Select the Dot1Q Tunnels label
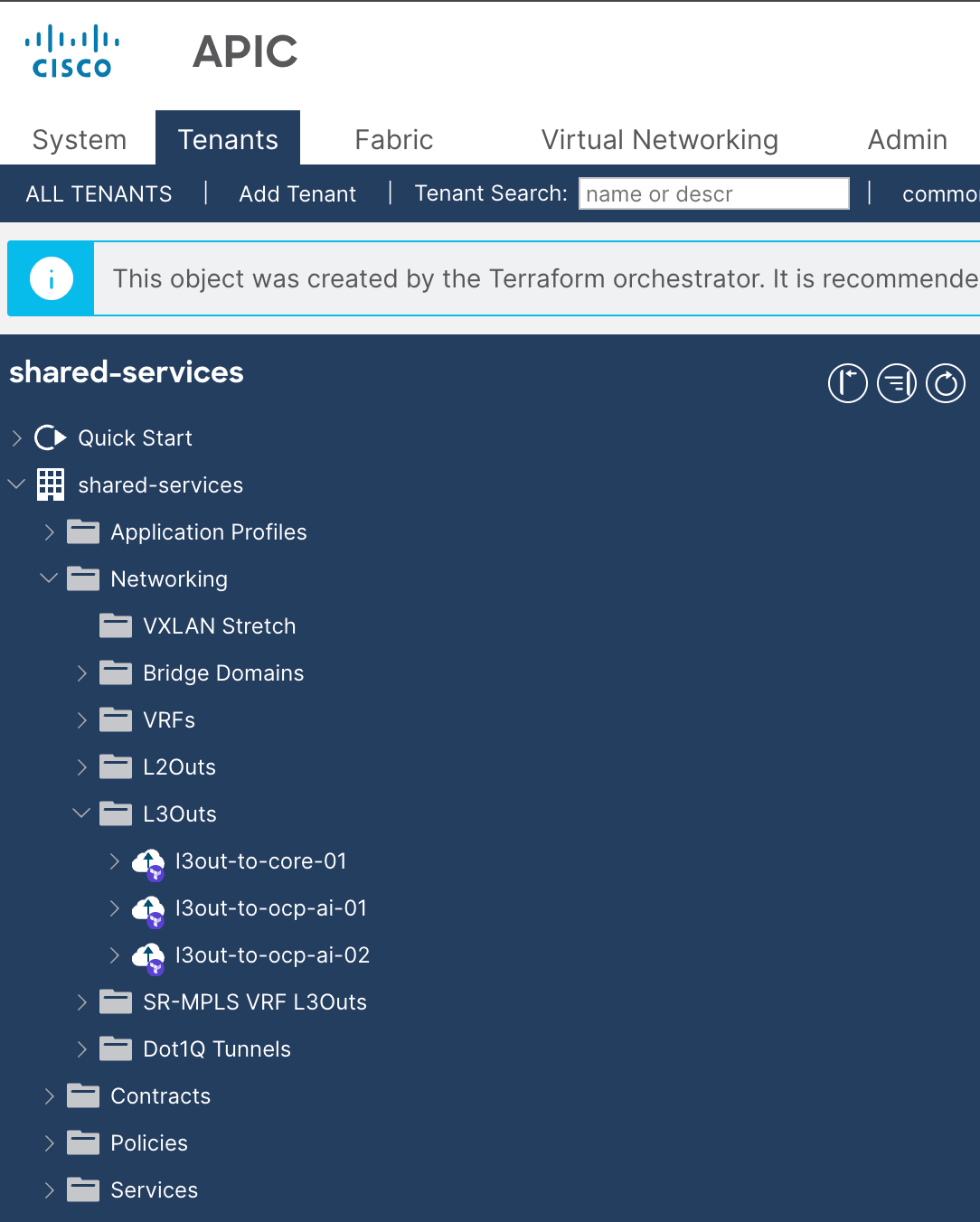980x1222 pixels. (x=217, y=1049)
